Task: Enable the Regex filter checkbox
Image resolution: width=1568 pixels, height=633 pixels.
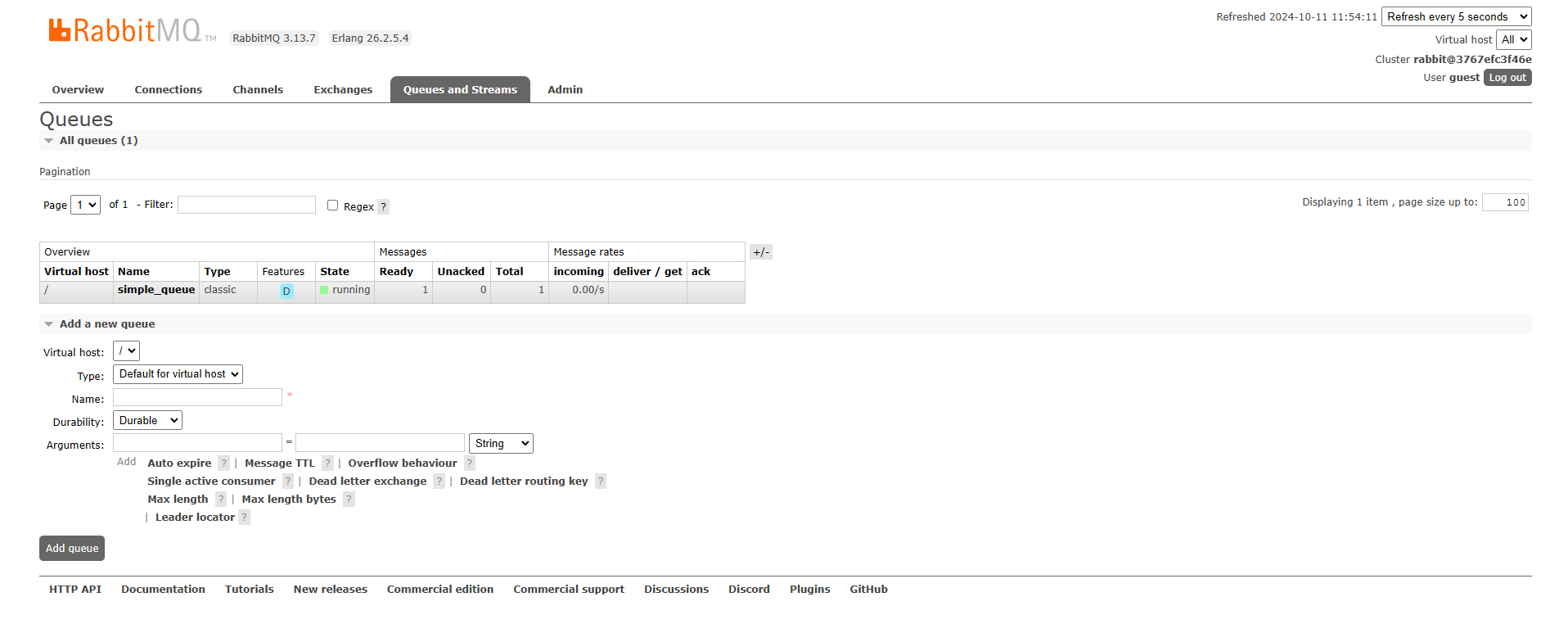Action: [x=332, y=206]
